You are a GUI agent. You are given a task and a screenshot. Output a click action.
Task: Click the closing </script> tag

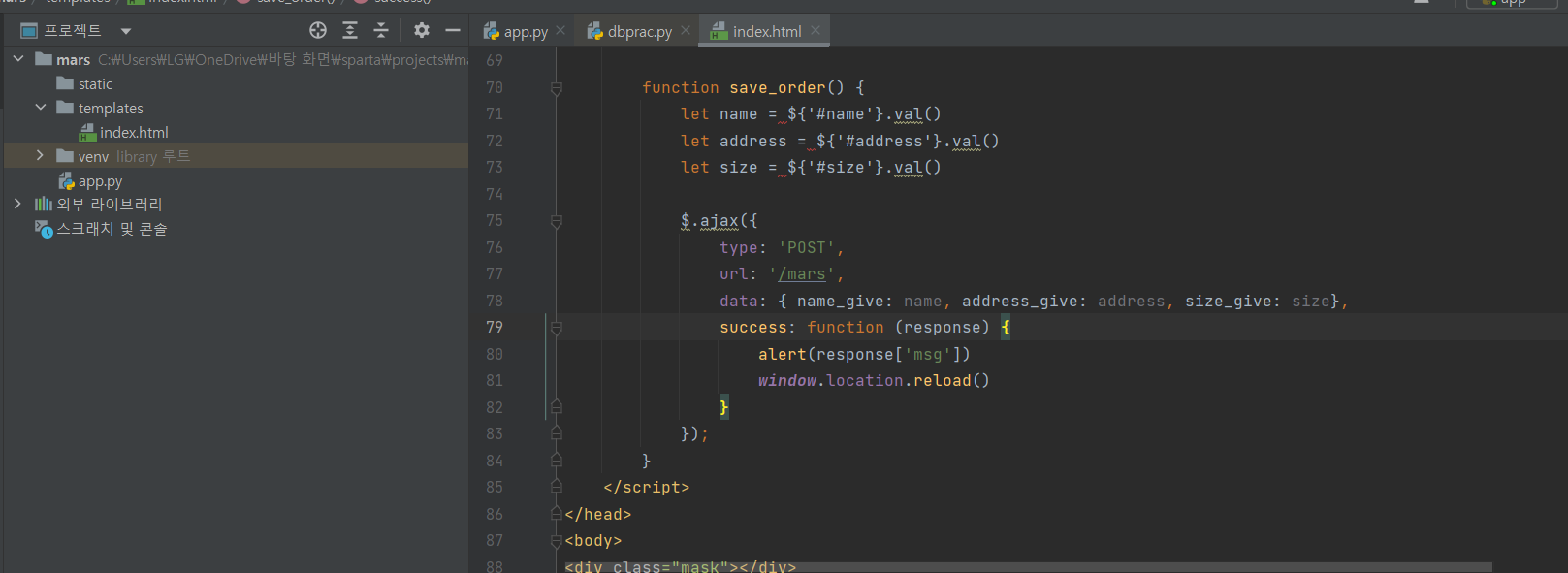pyautogui.click(x=646, y=487)
